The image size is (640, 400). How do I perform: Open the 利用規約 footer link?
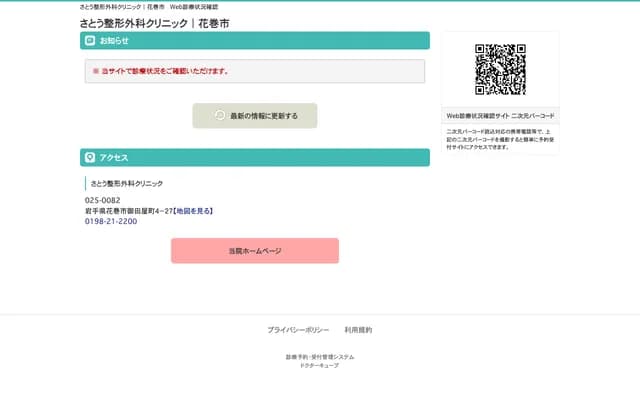358,330
